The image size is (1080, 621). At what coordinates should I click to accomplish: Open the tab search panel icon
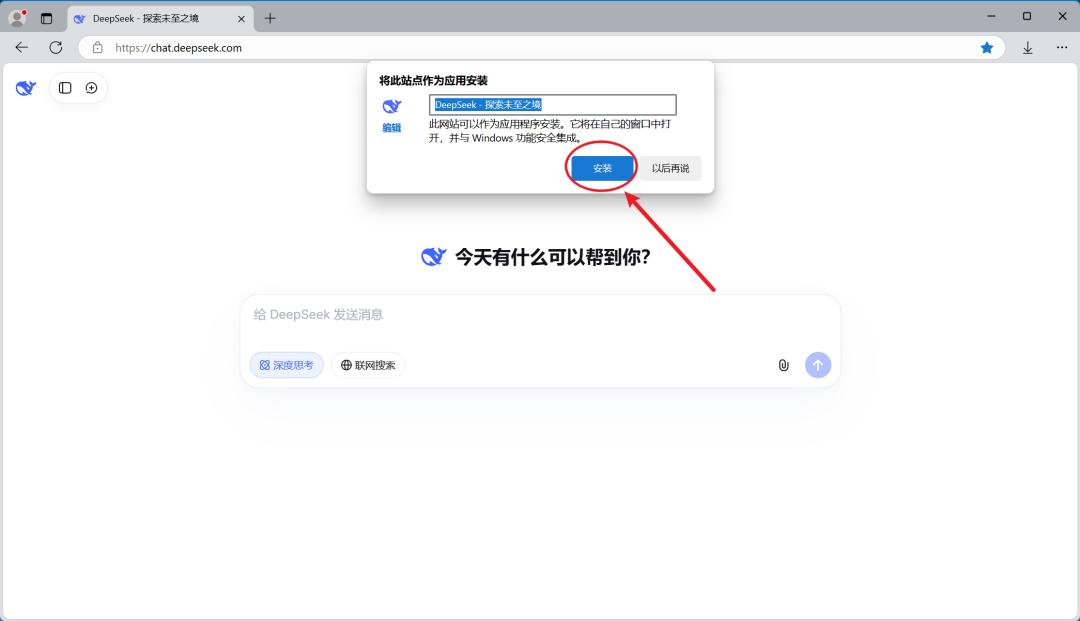[46, 16]
